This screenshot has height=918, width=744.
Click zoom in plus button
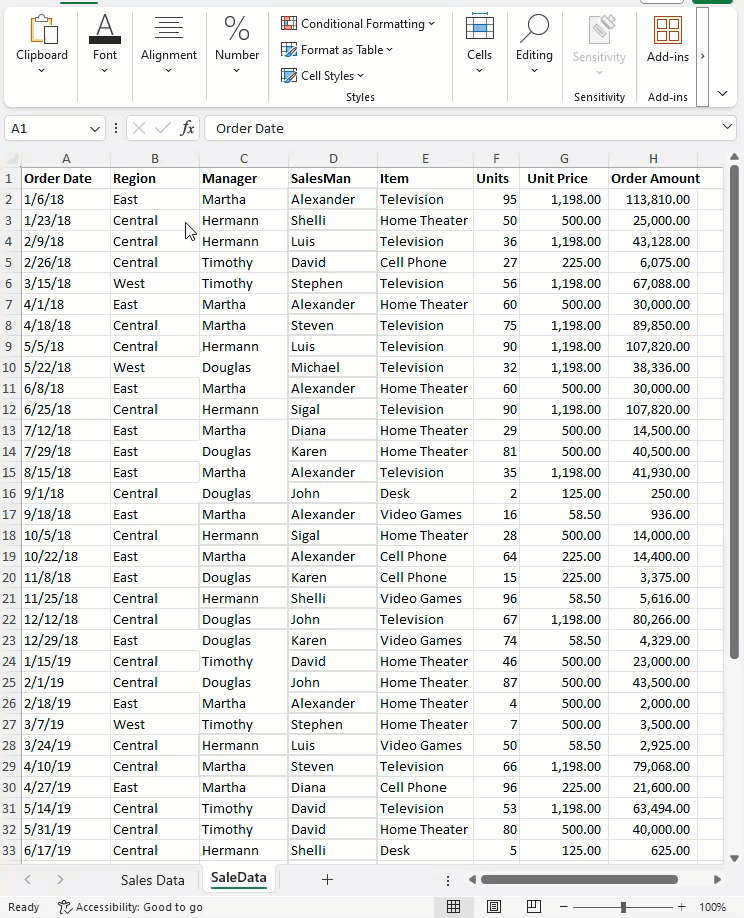click(681, 907)
